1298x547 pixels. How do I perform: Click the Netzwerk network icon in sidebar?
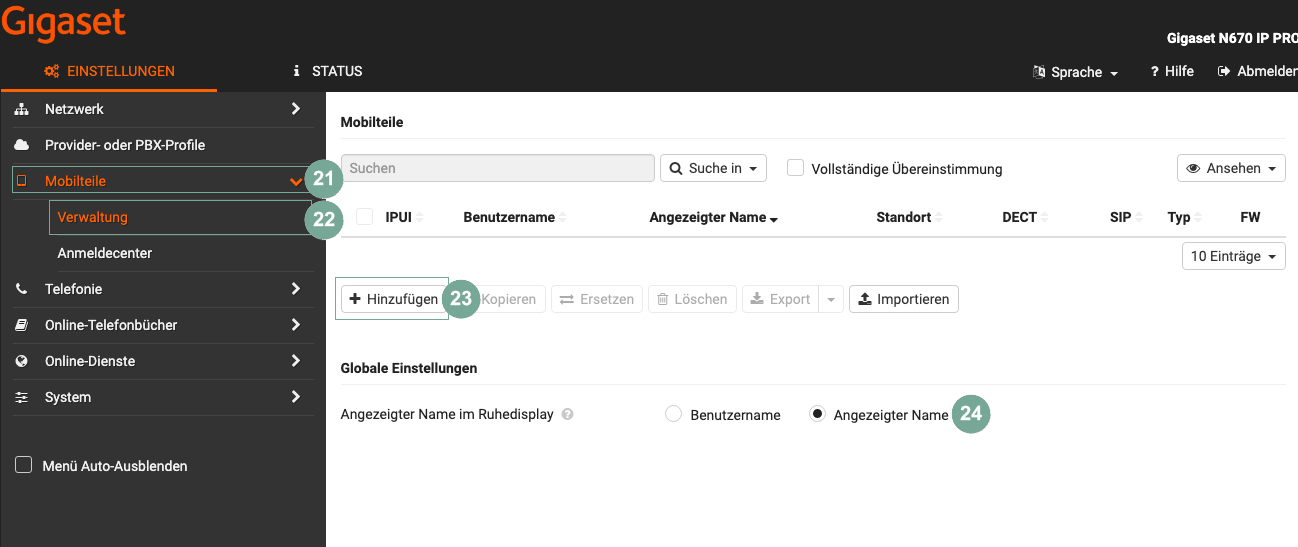tap(22, 109)
